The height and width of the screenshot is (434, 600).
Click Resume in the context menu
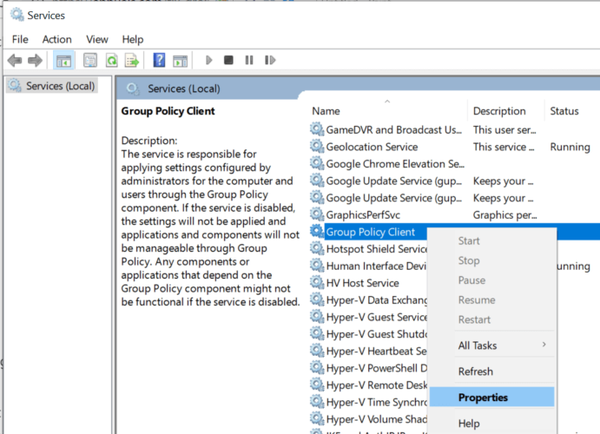point(492,300)
